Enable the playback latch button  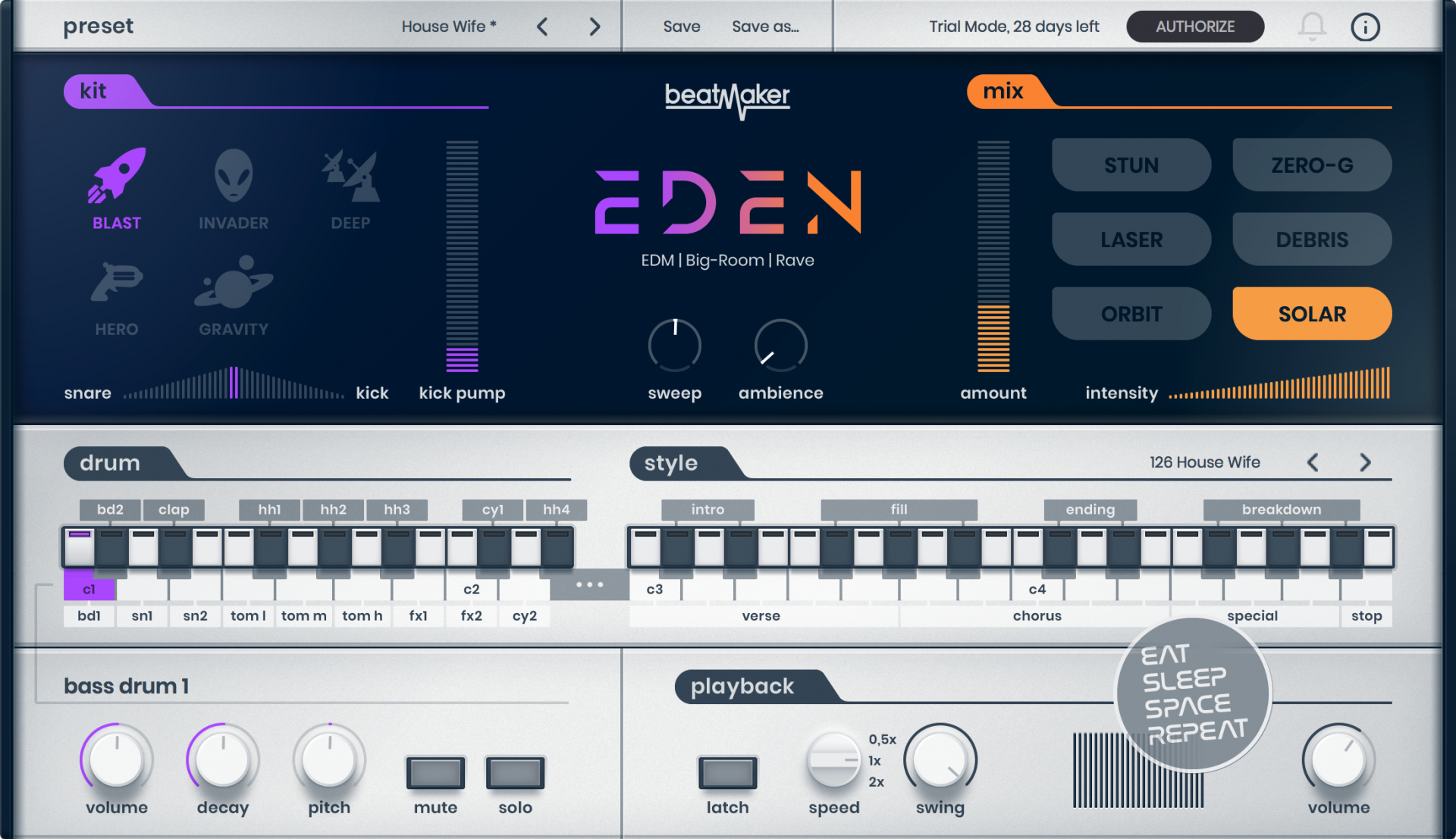coord(727,773)
